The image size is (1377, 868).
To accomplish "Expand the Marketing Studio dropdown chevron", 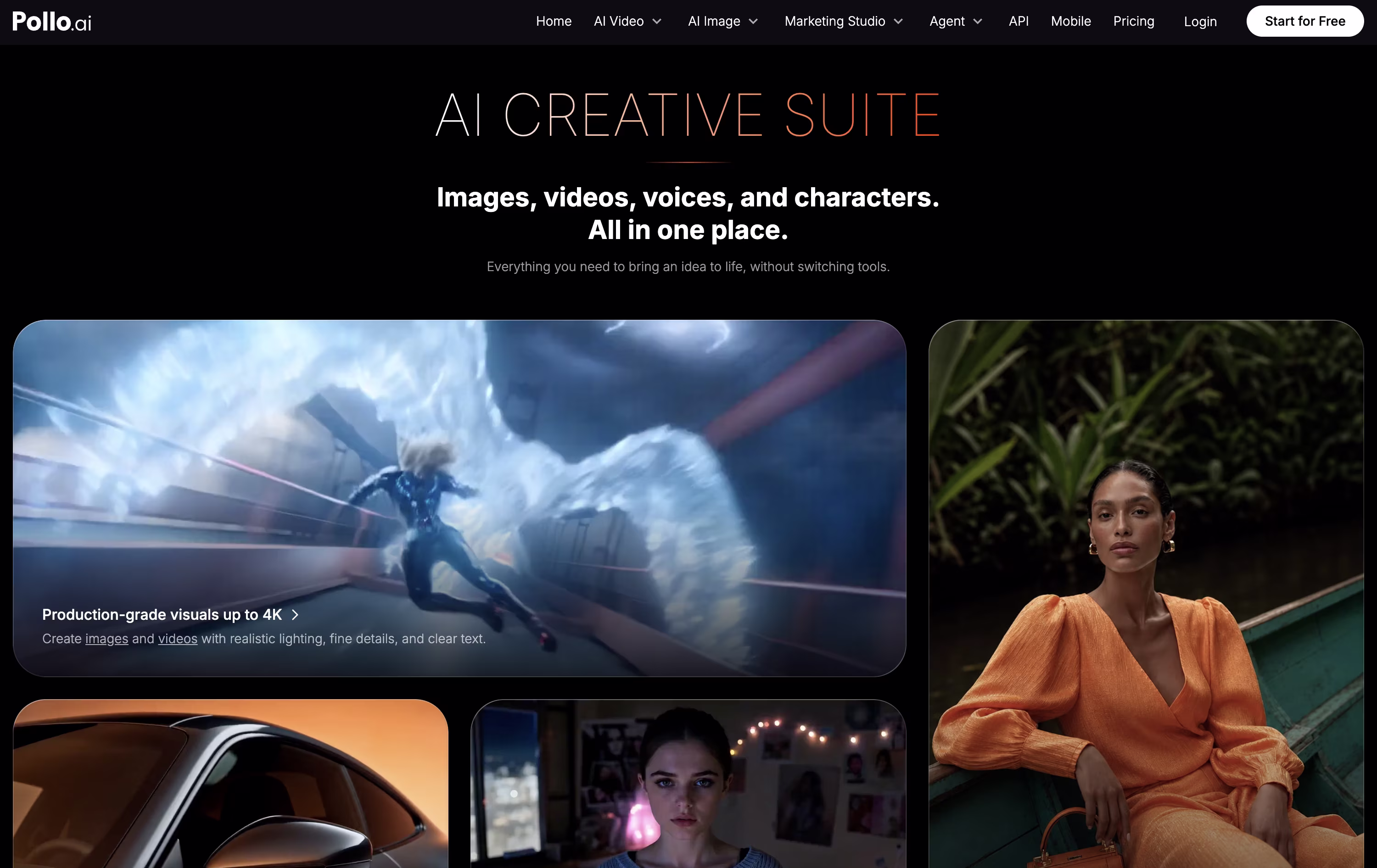I will (898, 22).
